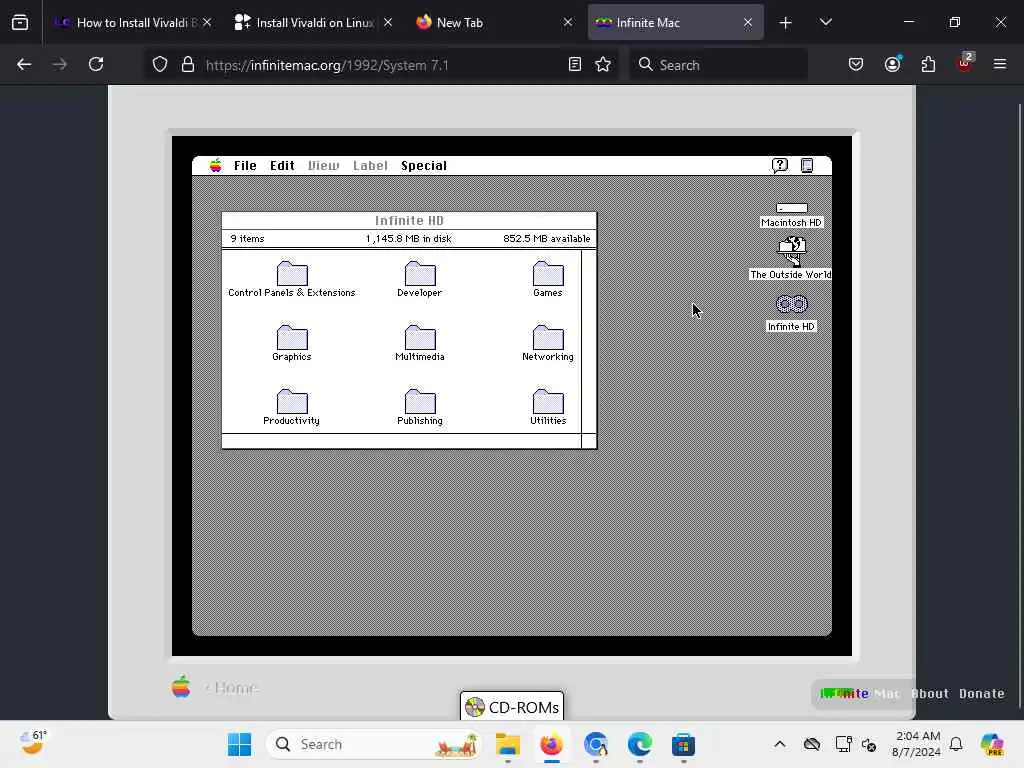Select the Games folder icon

pyautogui.click(x=548, y=274)
